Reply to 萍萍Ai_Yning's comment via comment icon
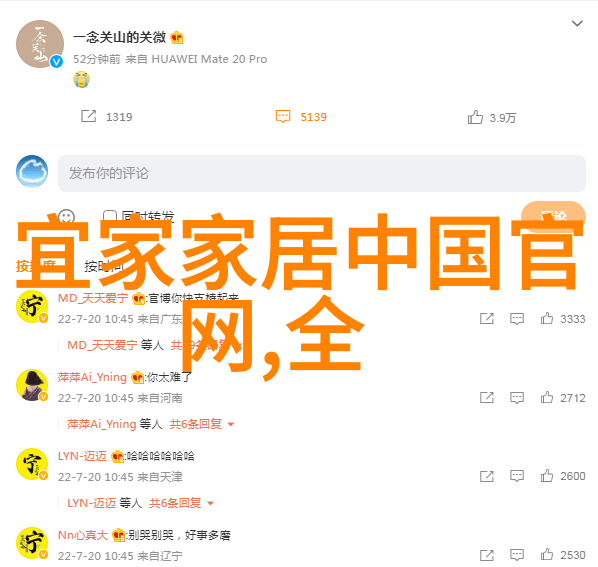The image size is (598, 567). coord(517,398)
